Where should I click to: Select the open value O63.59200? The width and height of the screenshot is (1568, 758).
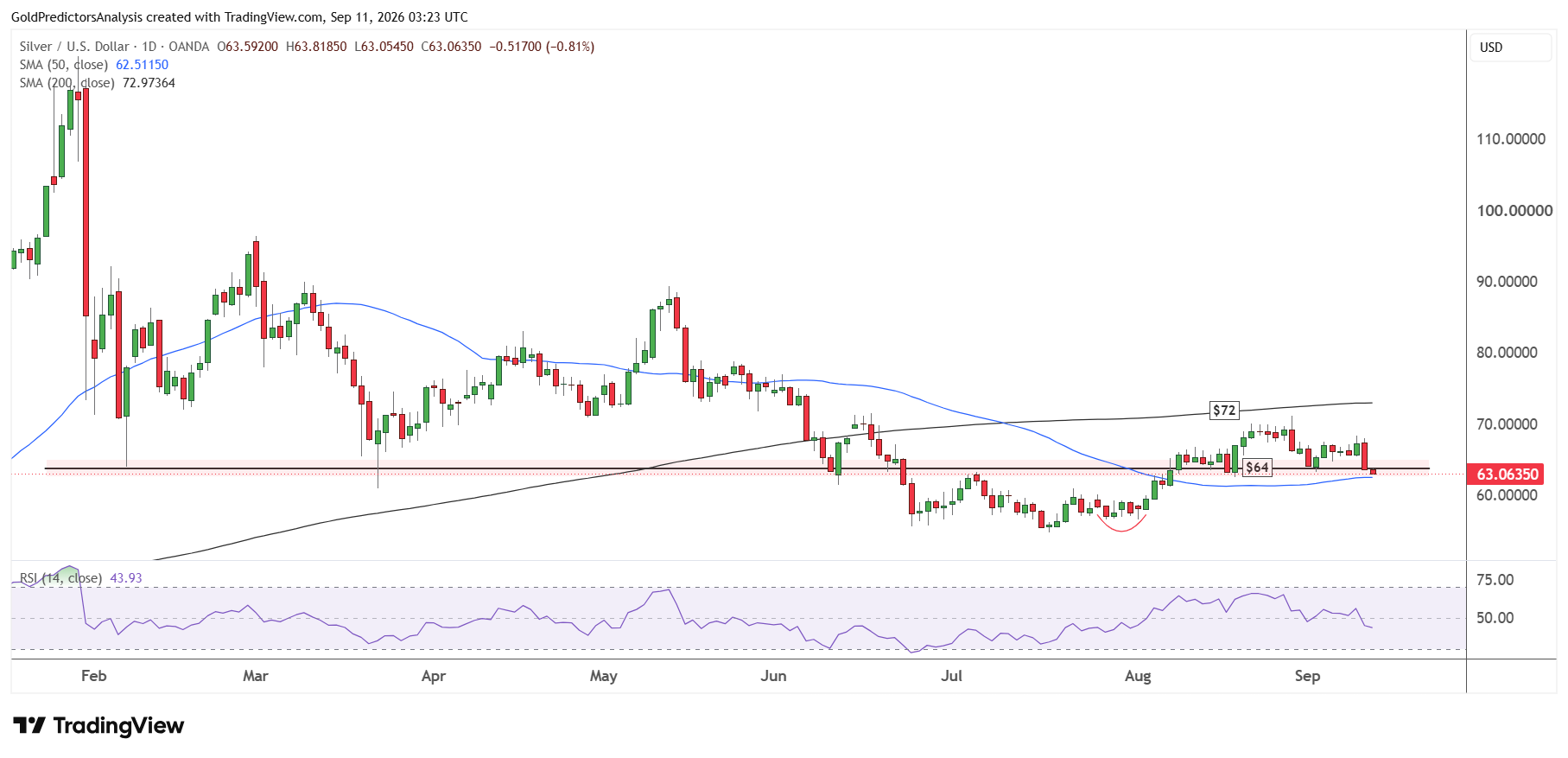point(248,47)
